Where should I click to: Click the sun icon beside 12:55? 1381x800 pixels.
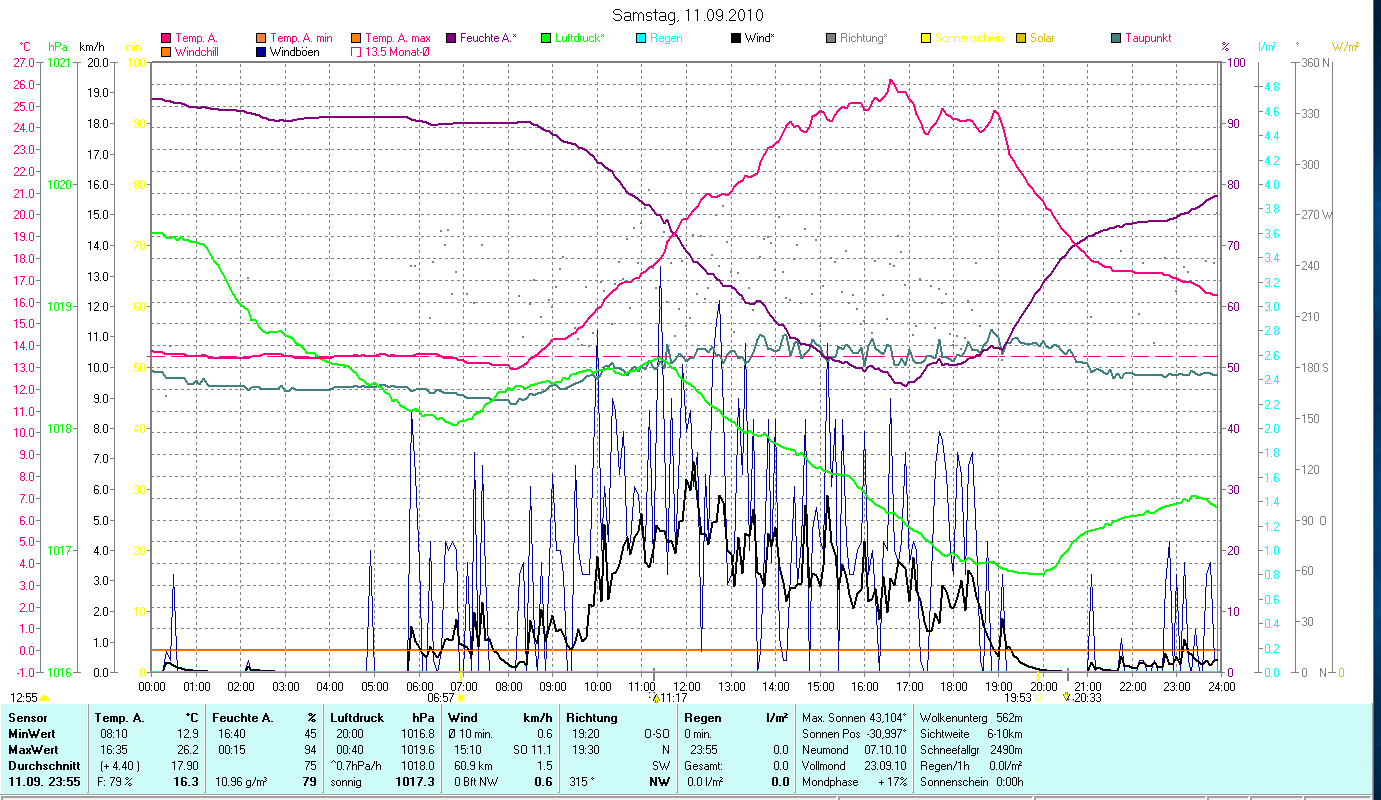(44, 698)
